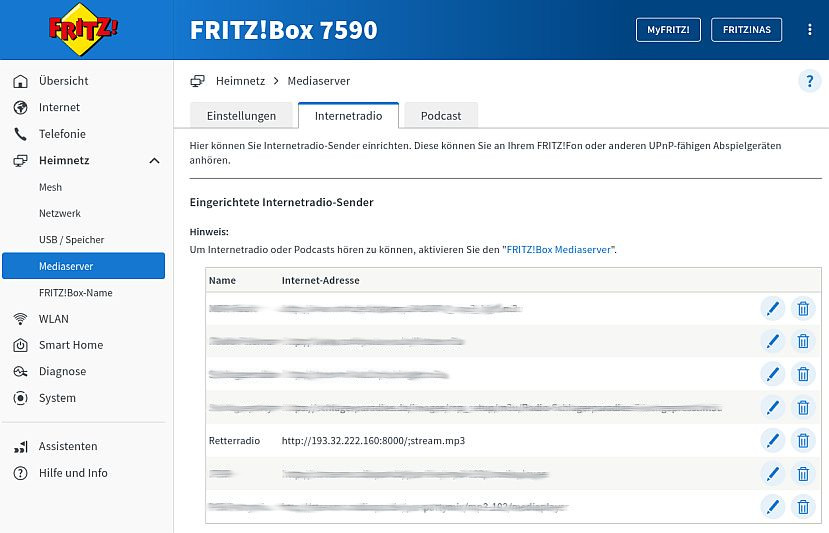
Task: Open the Assistenten page
Action: tap(68, 446)
